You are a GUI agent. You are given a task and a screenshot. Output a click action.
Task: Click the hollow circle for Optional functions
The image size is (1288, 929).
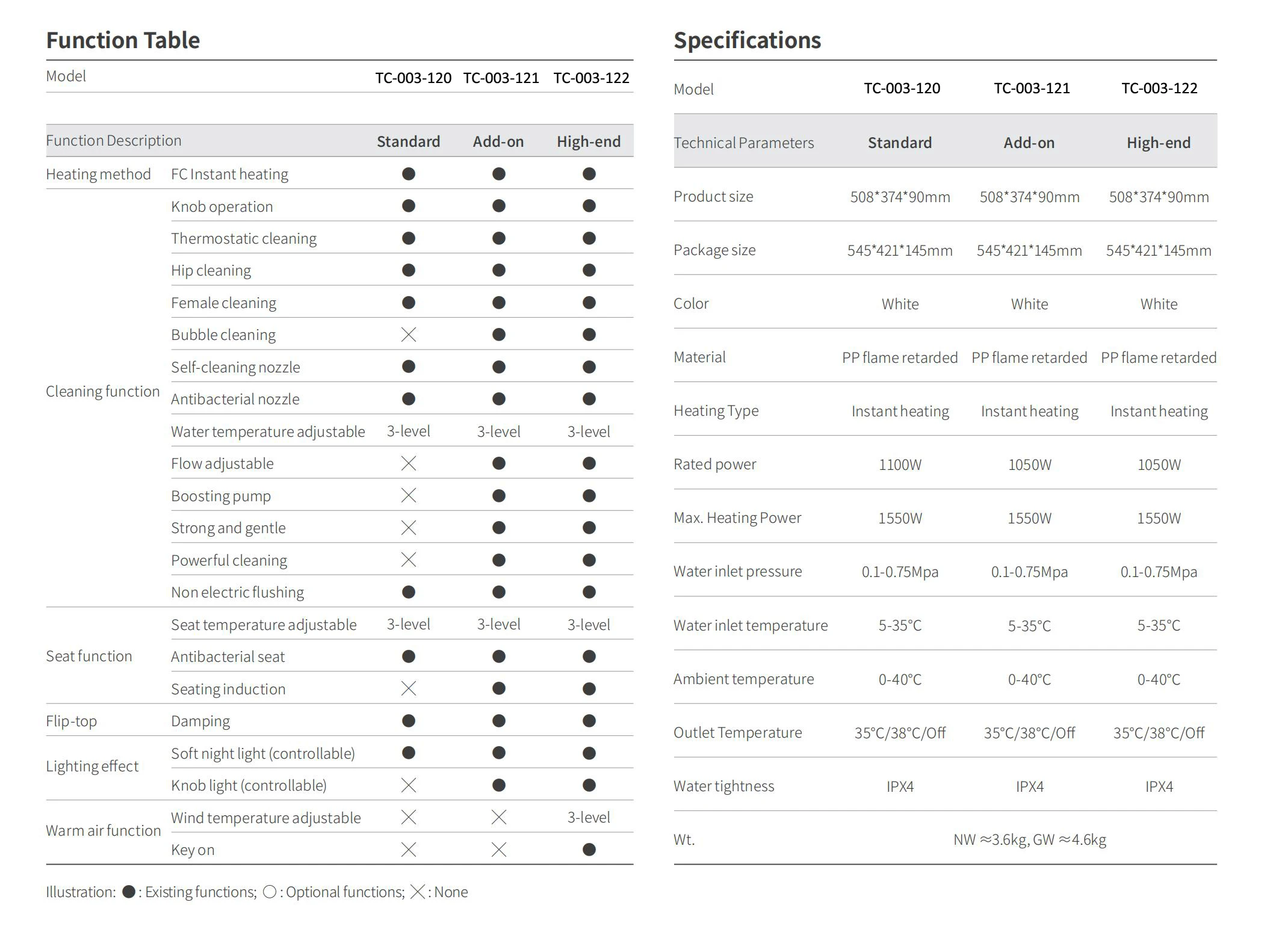(270, 892)
